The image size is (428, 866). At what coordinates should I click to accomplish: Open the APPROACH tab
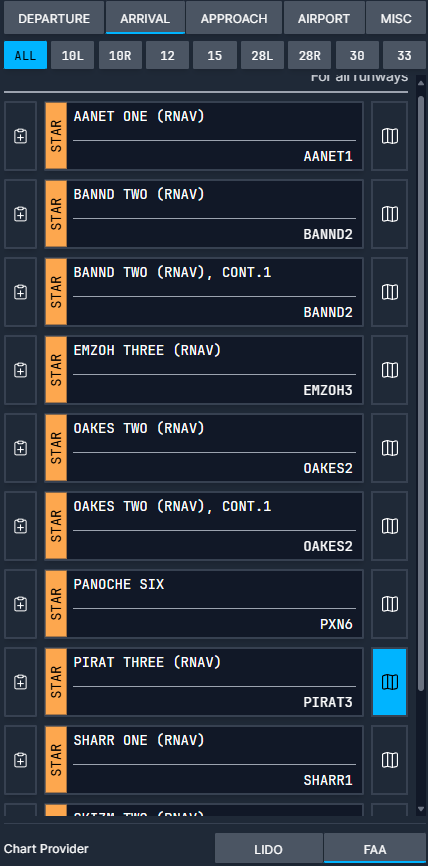tap(234, 18)
